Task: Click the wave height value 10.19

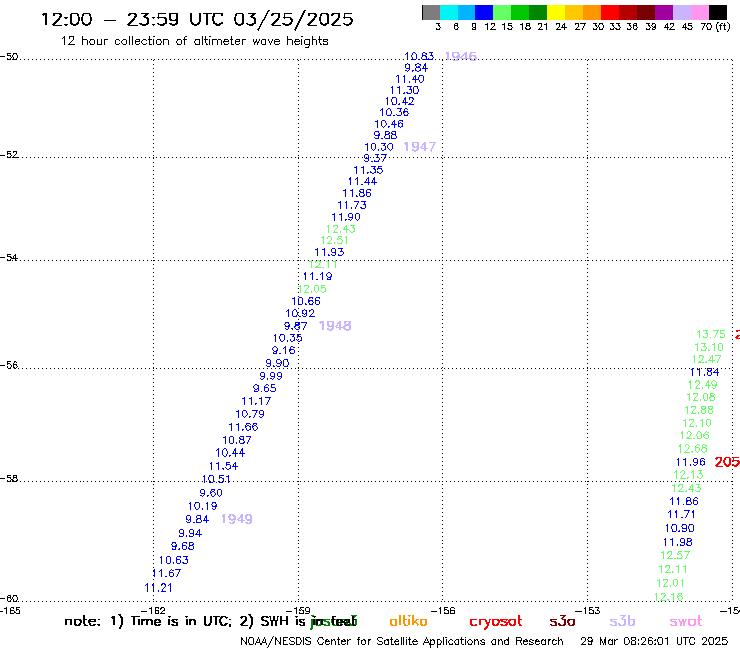Action: (202, 506)
